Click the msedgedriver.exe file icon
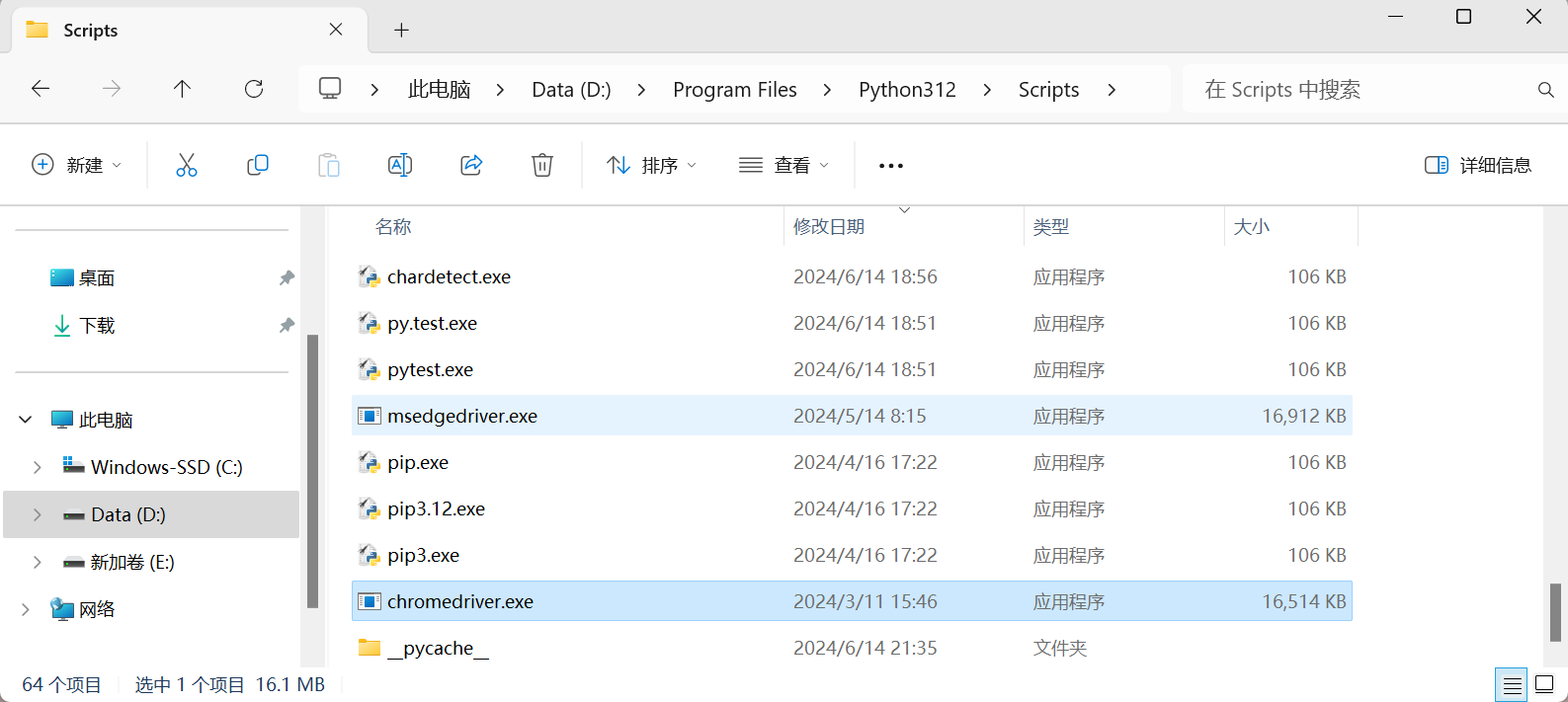 coord(369,416)
